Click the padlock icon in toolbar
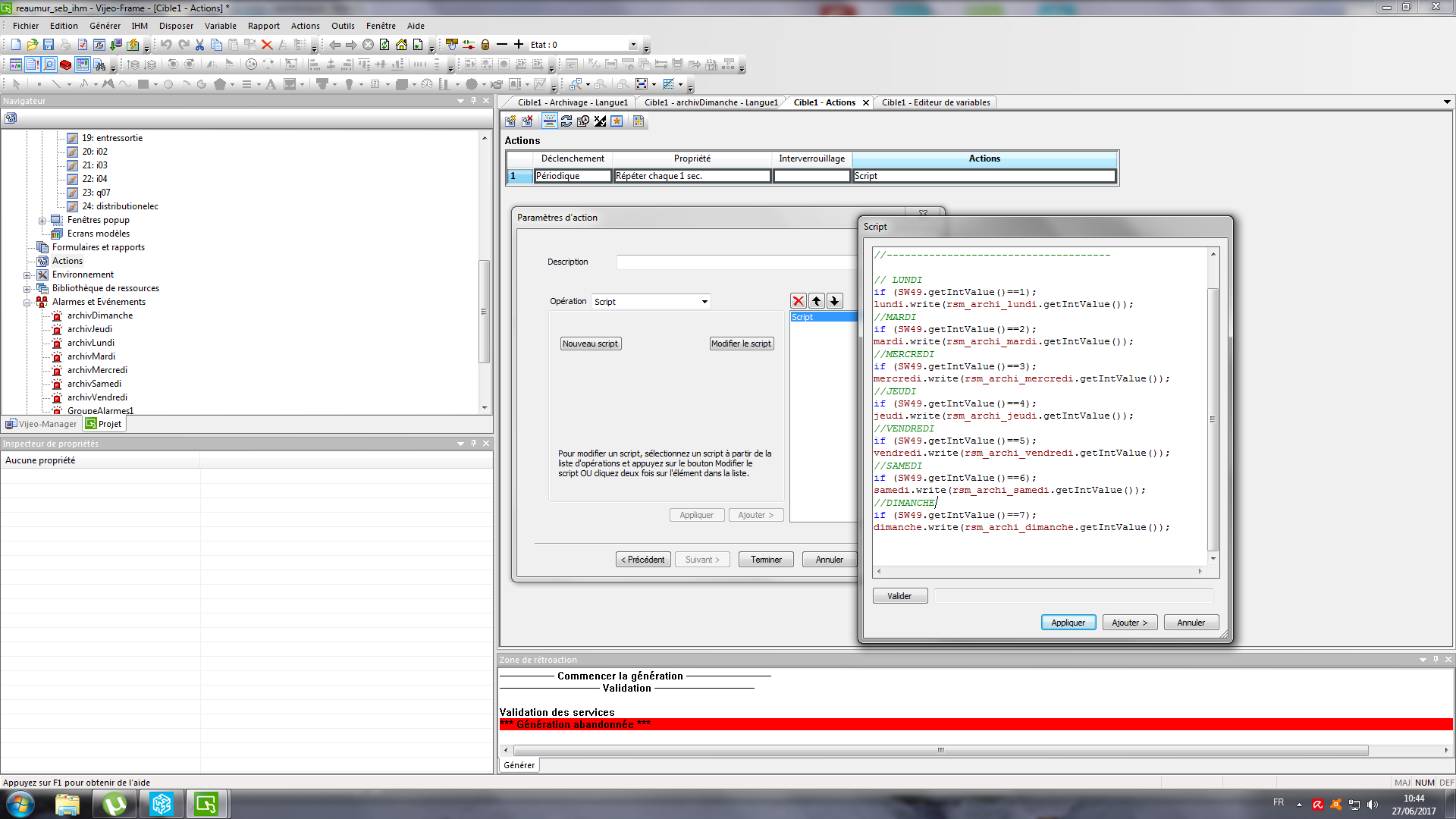 [x=485, y=45]
